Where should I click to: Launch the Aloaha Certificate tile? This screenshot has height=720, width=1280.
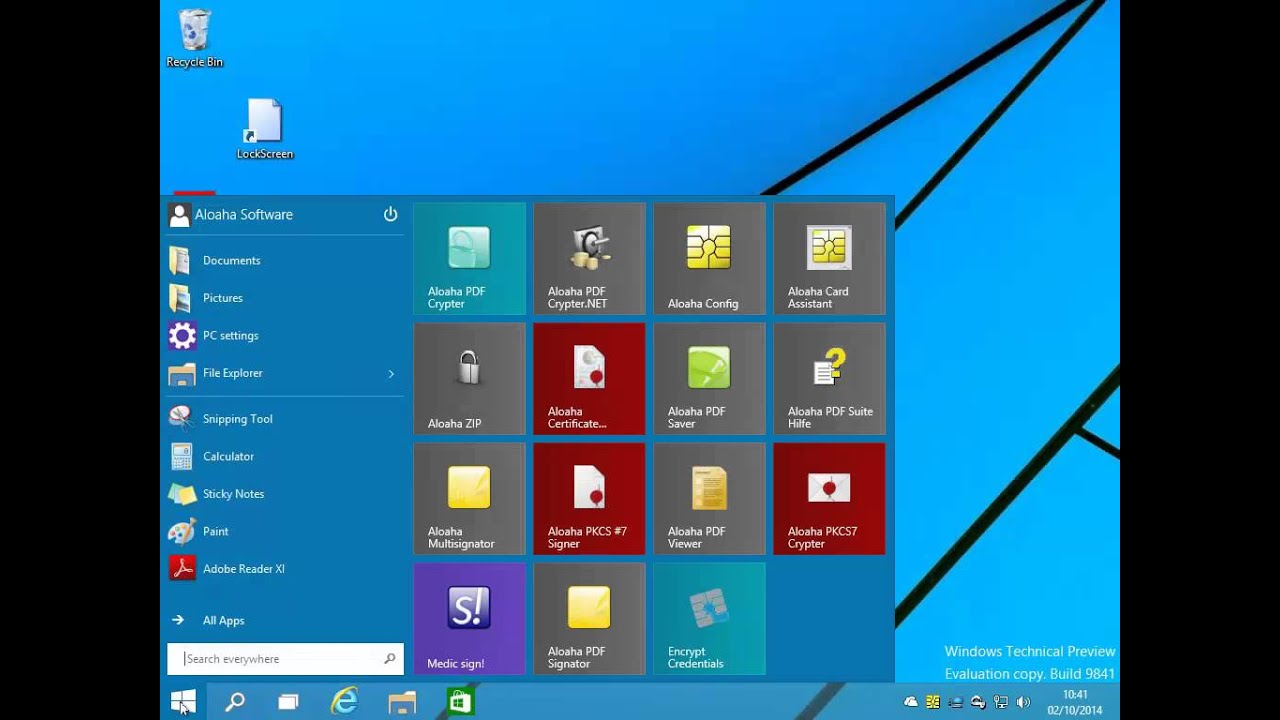pos(589,379)
